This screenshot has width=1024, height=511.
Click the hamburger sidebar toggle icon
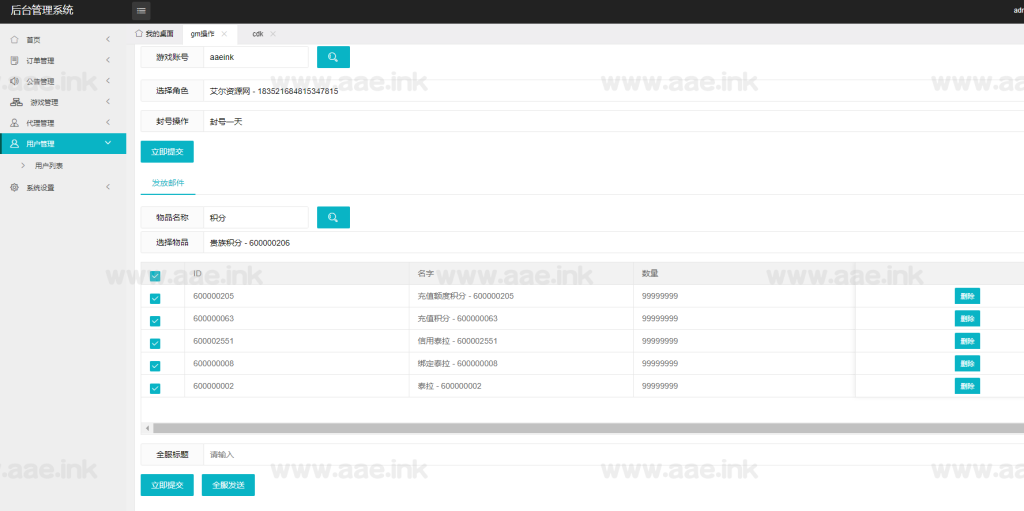[141, 11]
